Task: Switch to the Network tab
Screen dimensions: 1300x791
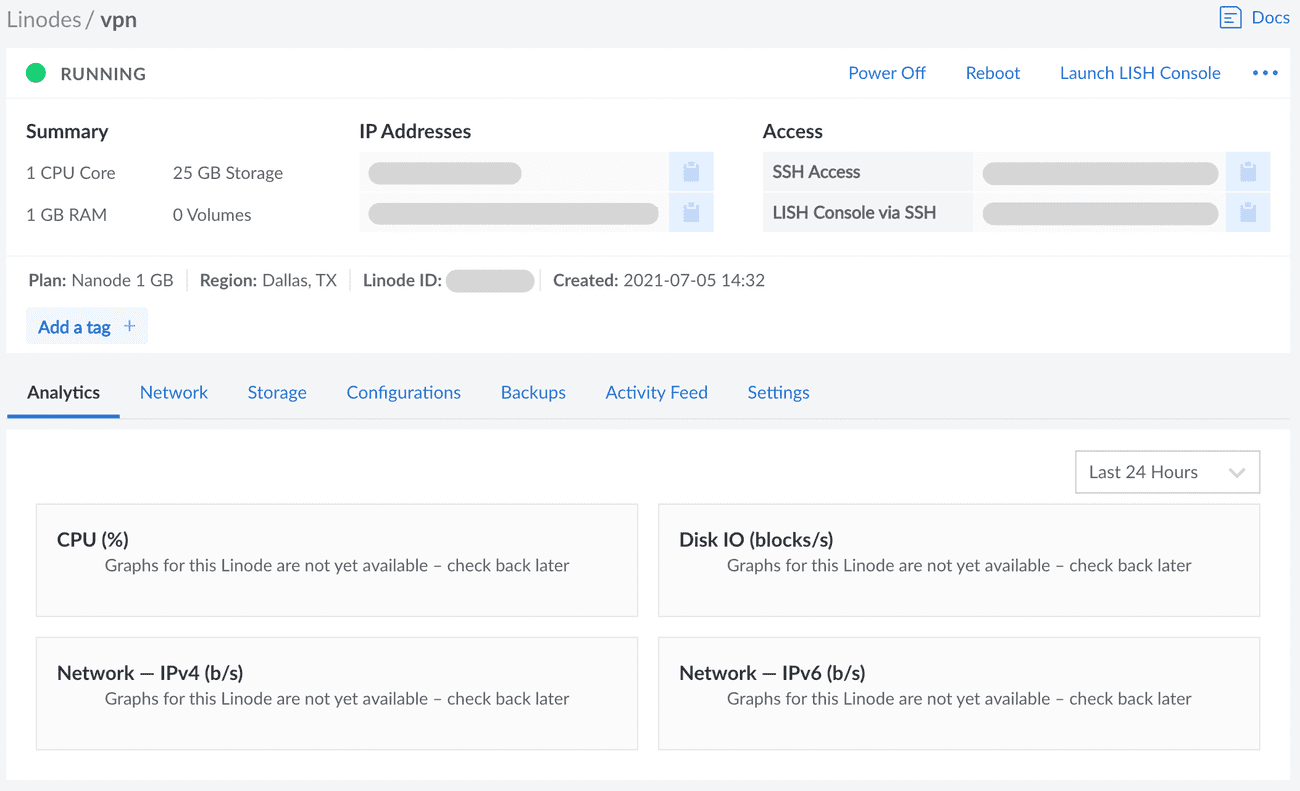Action: tap(173, 392)
